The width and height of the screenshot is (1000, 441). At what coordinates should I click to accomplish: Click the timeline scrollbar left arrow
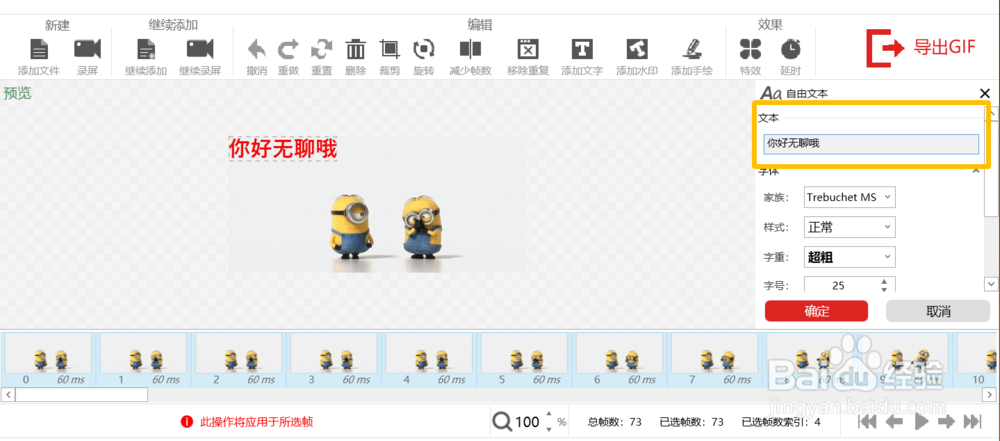tap(8, 395)
